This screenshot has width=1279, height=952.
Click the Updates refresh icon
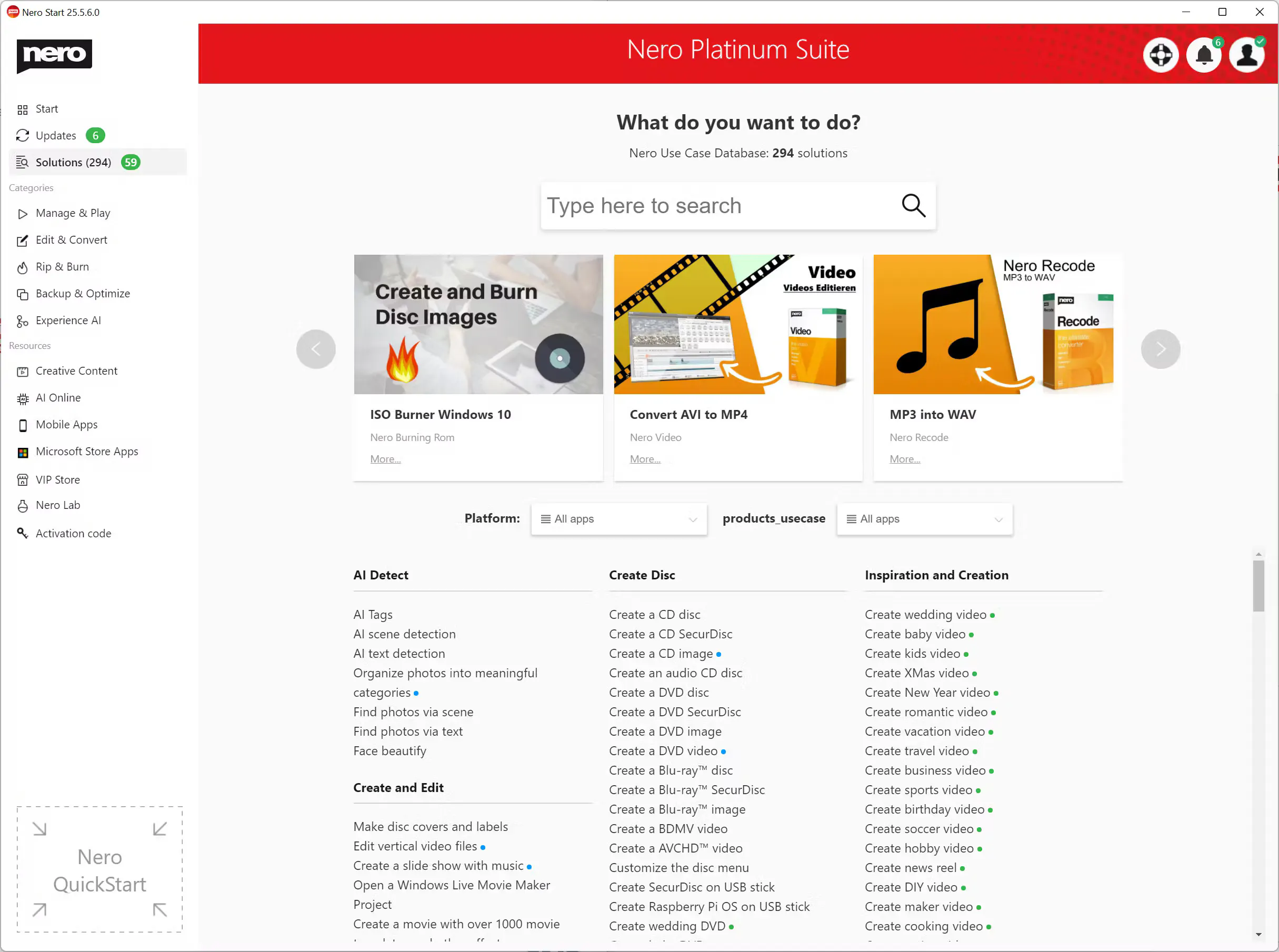pyautogui.click(x=23, y=135)
